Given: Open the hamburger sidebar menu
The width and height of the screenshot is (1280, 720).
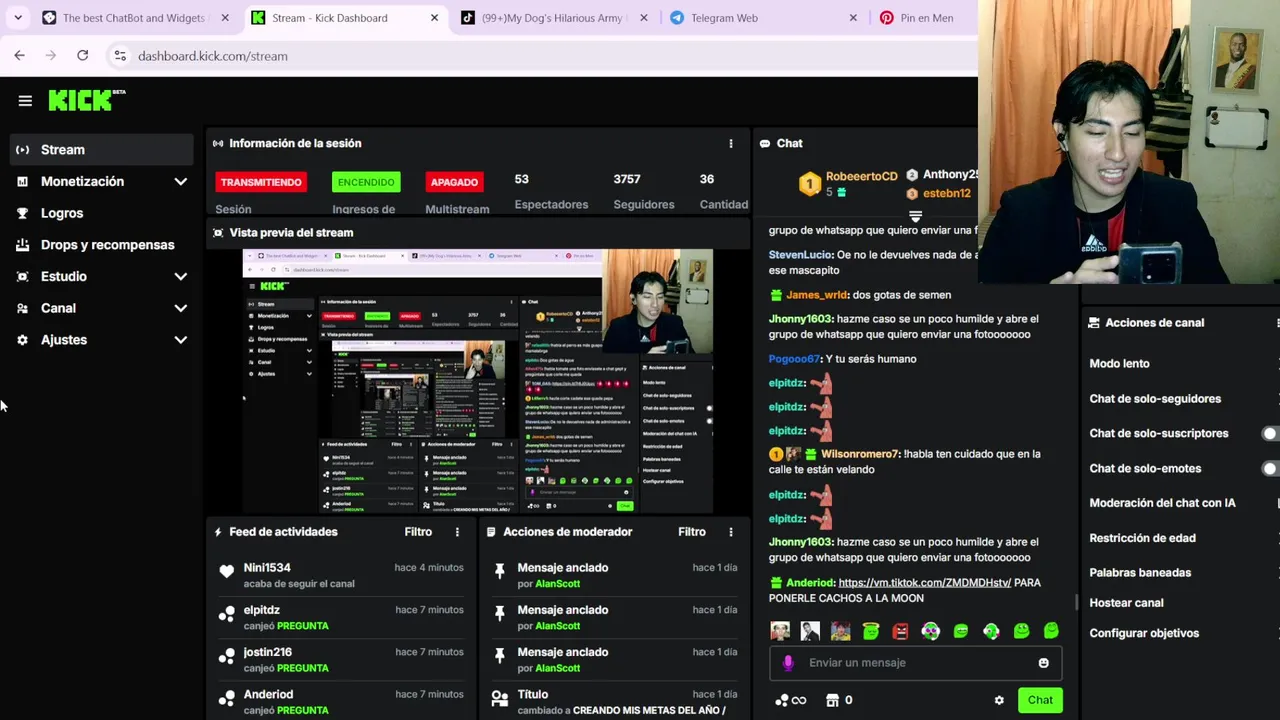Looking at the screenshot, I should pos(25,100).
